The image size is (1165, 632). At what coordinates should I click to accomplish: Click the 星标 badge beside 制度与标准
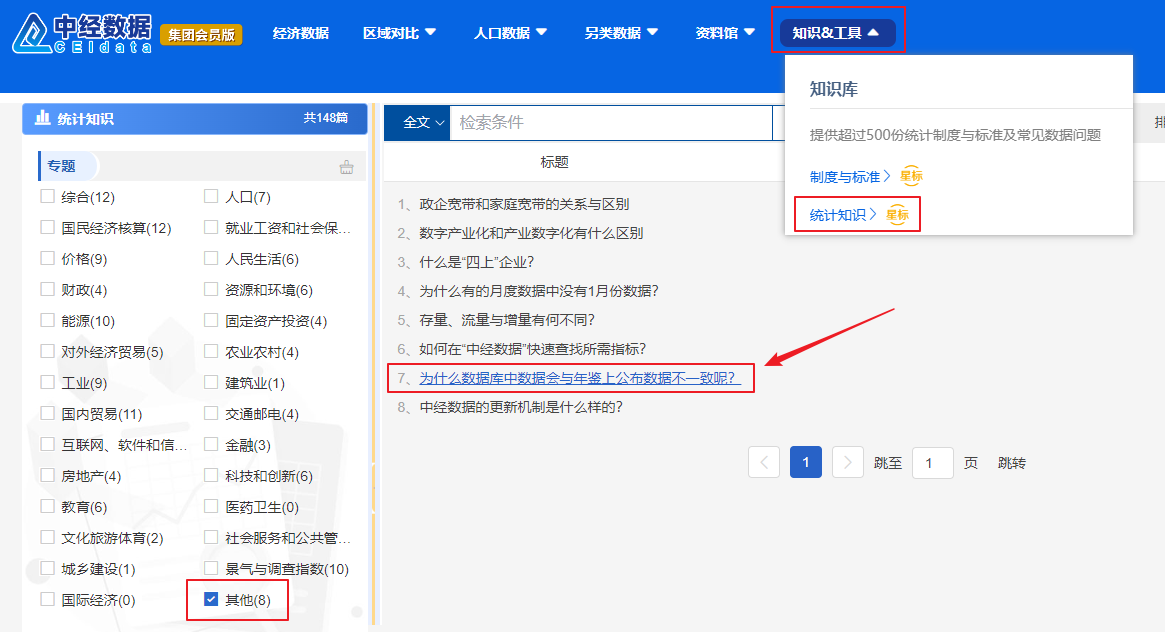911,177
